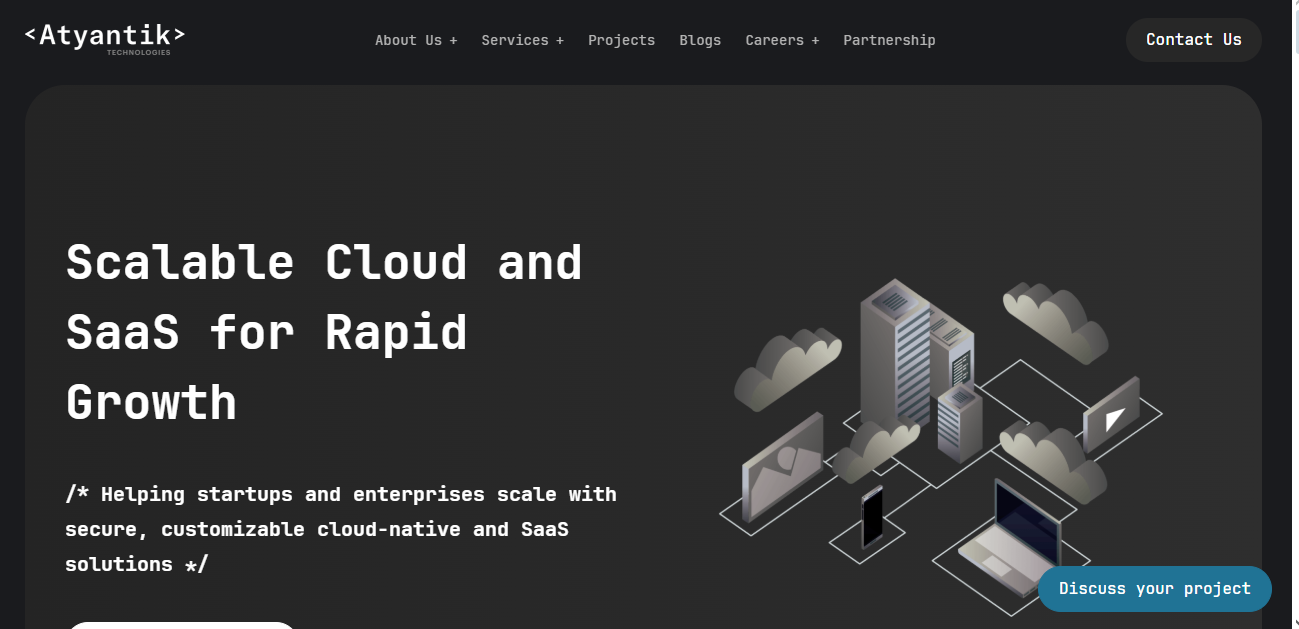Click the Helping startups and enterprises tagline
This screenshot has height=629, width=1299.
pos(340,529)
